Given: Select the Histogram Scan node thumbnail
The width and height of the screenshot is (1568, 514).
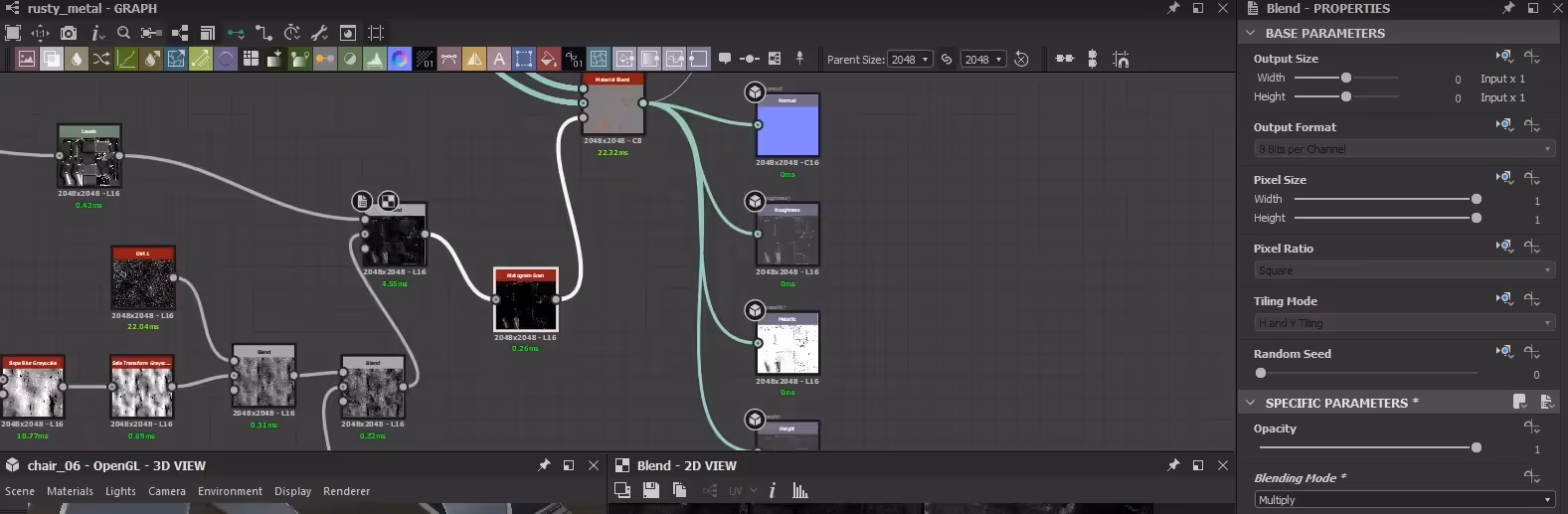Looking at the screenshot, I should pyautogui.click(x=526, y=299).
